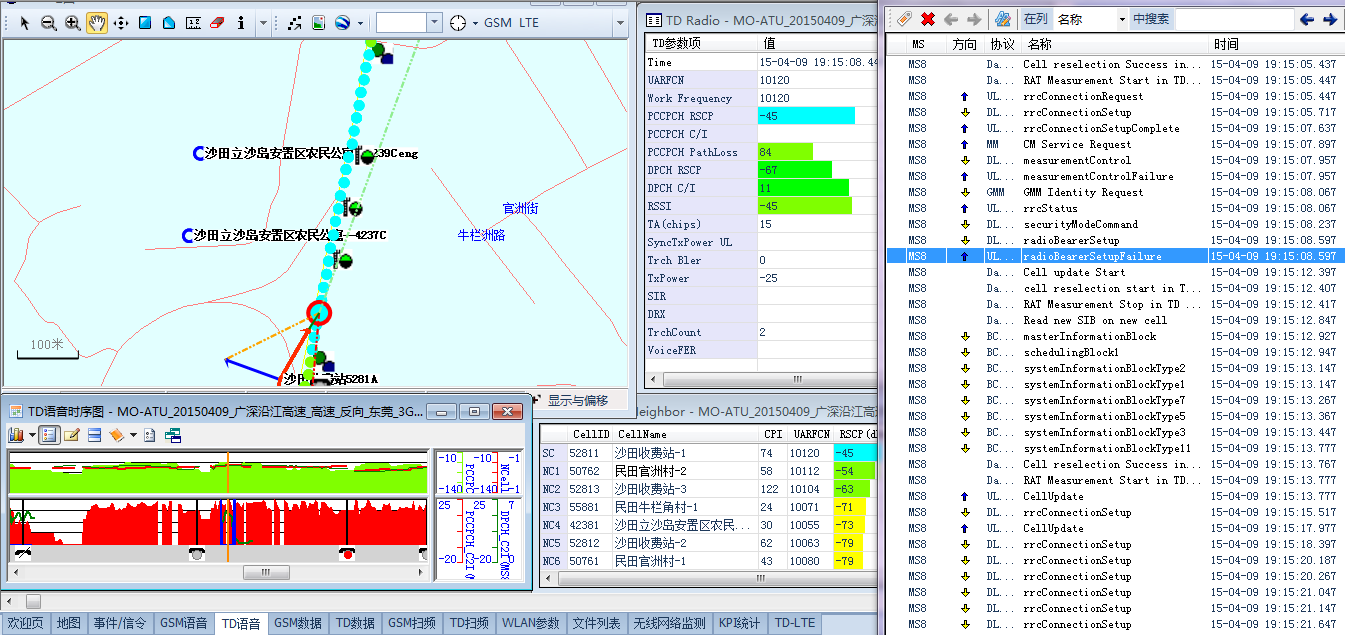Open the 事件/信令 tab

[x=120, y=623]
